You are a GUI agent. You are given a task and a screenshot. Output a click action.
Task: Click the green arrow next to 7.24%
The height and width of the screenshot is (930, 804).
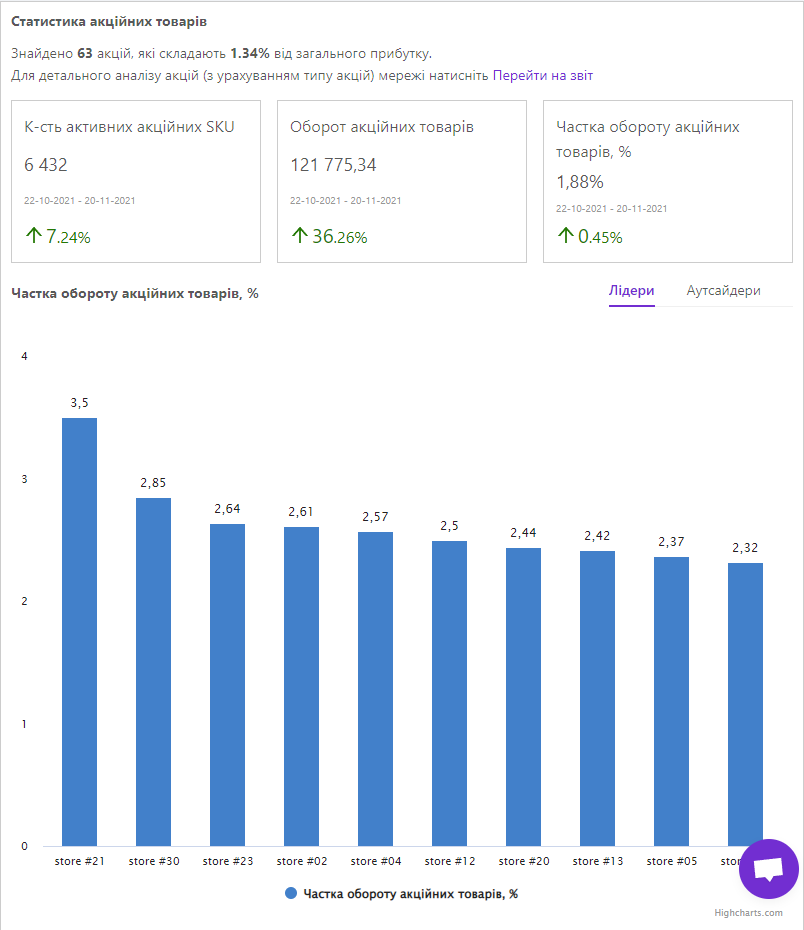(x=34, y=236)
